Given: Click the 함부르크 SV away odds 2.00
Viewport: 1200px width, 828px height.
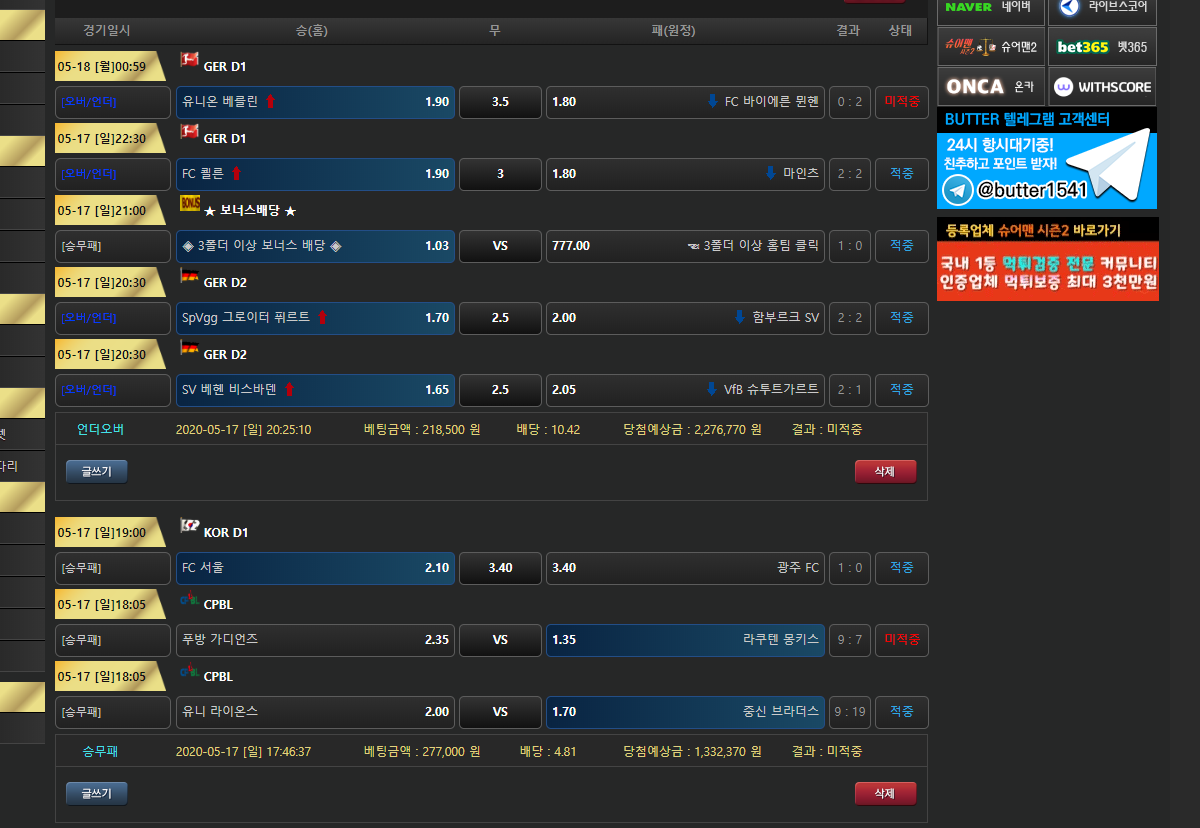Looking at the screenshot, I should point(685,318).
